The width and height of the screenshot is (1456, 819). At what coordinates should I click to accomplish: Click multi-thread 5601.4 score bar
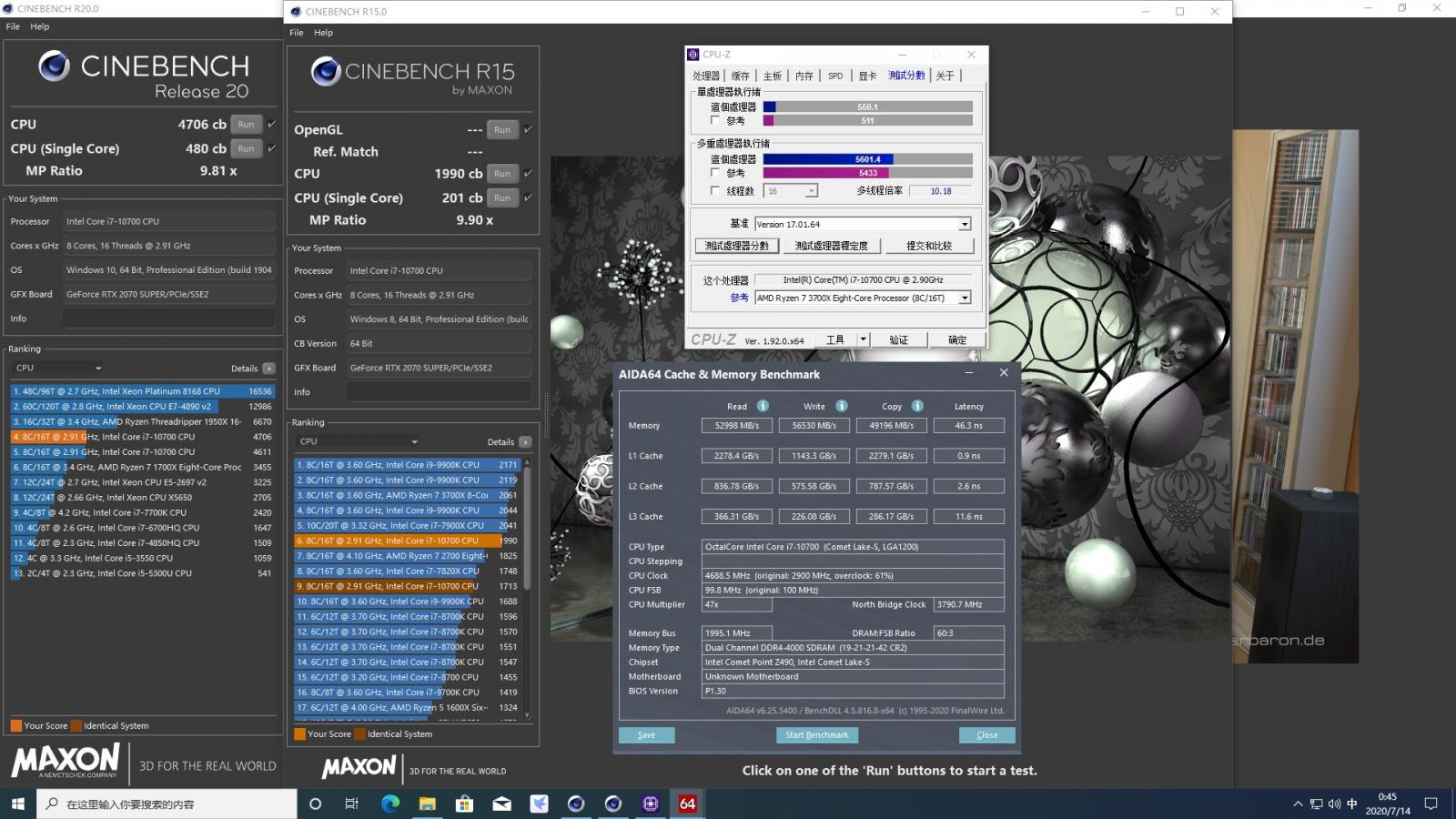click(x=868, y=159)
